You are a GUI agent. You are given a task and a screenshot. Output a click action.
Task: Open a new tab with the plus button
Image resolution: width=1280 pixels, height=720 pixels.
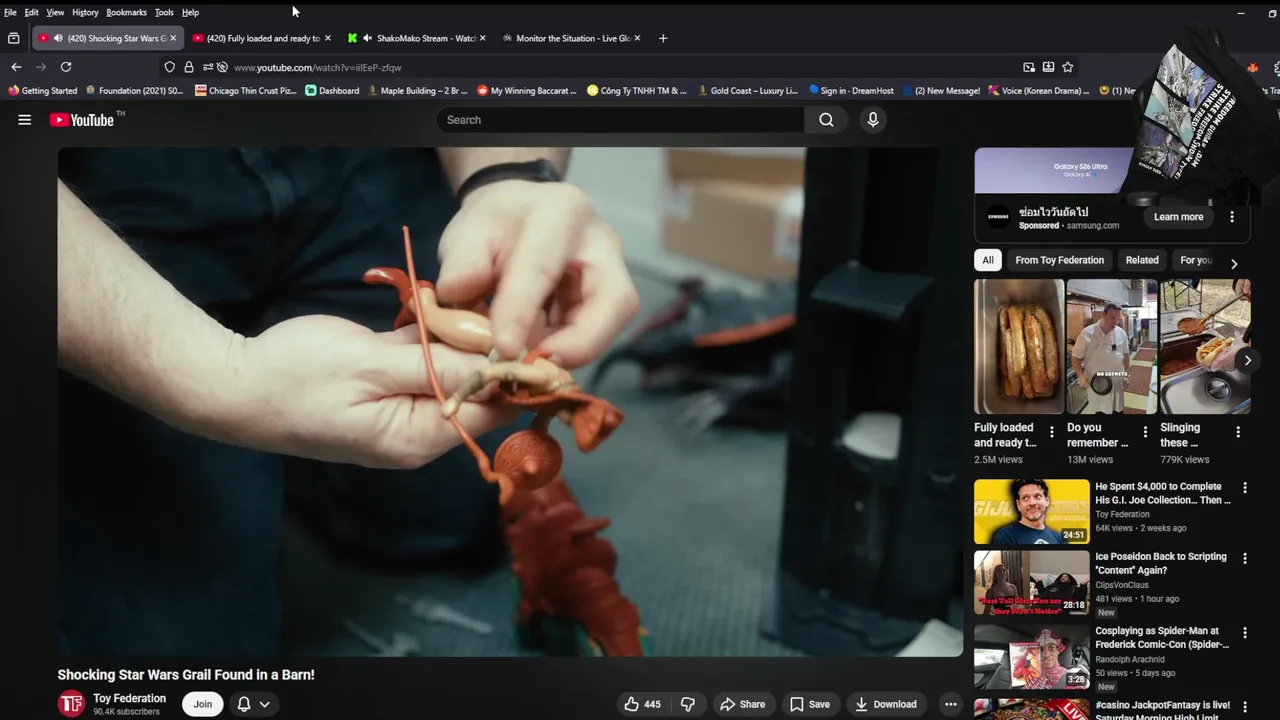663,38
